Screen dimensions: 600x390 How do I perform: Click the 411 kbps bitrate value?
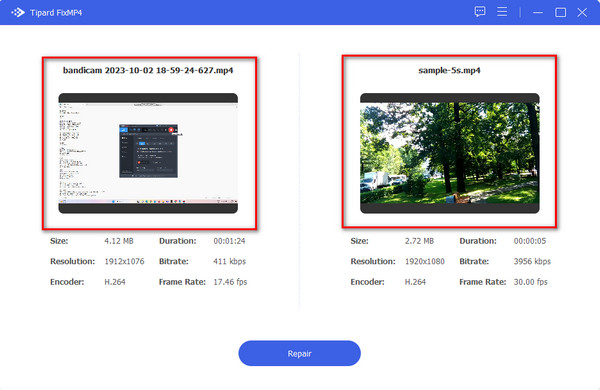point(229,261)
